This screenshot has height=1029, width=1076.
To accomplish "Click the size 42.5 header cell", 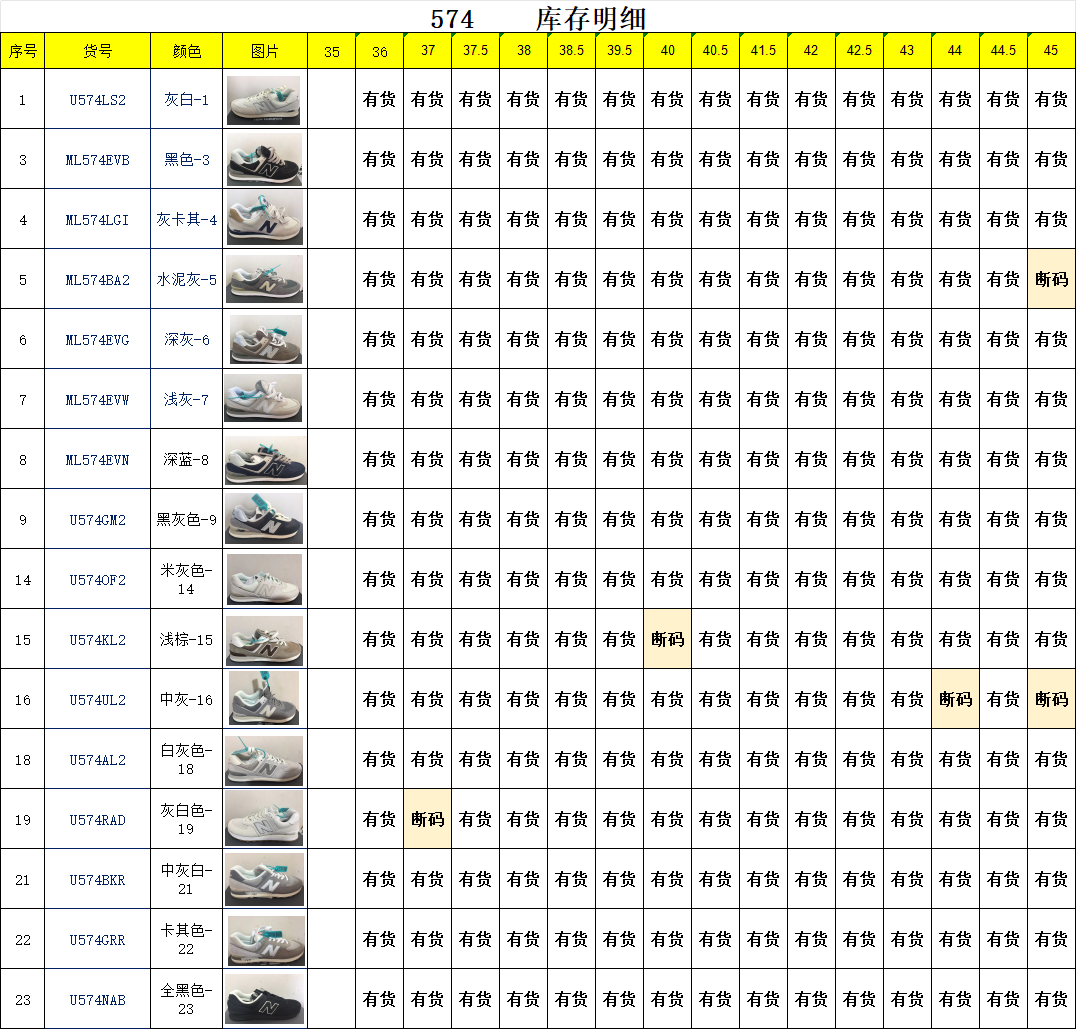I will coord(859,51).
